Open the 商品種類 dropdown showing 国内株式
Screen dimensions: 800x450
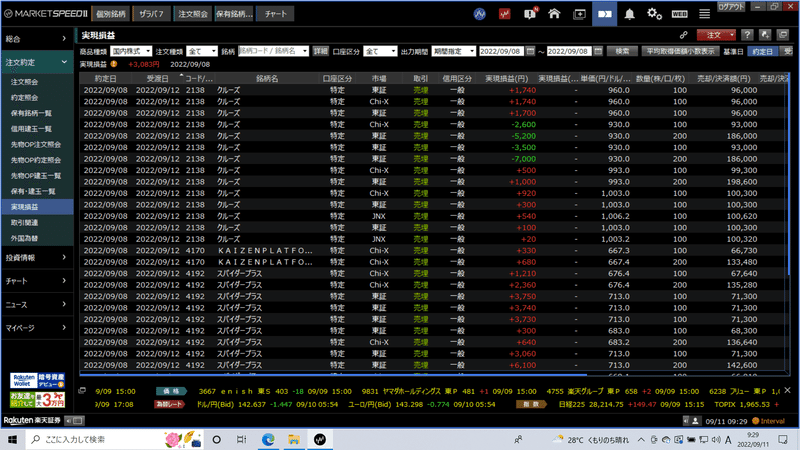(x=131, y=51)
